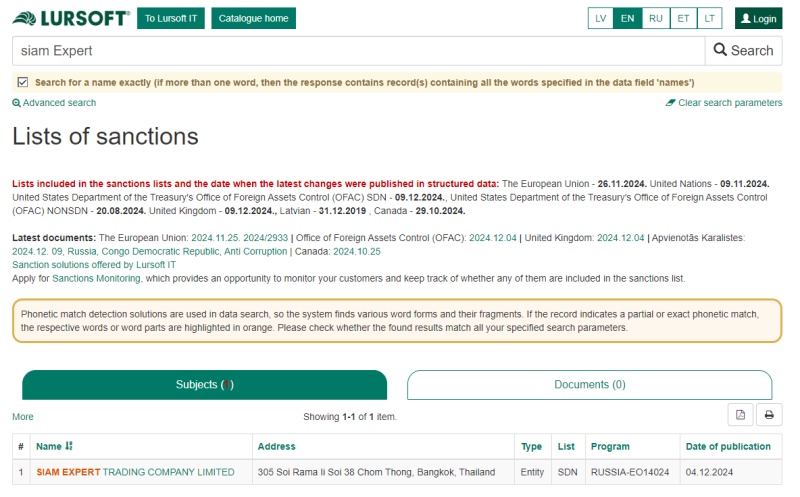
Task: Click the print results icon
Action: point(769,415)
